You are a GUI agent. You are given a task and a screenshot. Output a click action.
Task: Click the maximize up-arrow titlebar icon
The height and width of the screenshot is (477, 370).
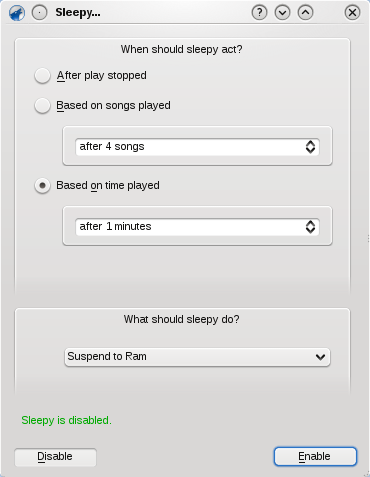305,13
